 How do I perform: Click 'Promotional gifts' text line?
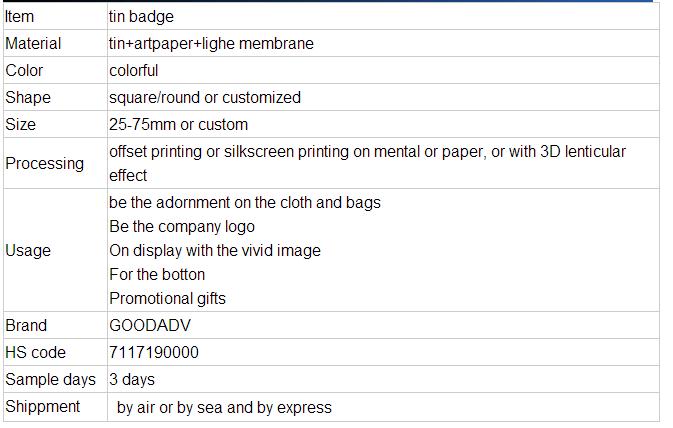[x=167, y=298]
